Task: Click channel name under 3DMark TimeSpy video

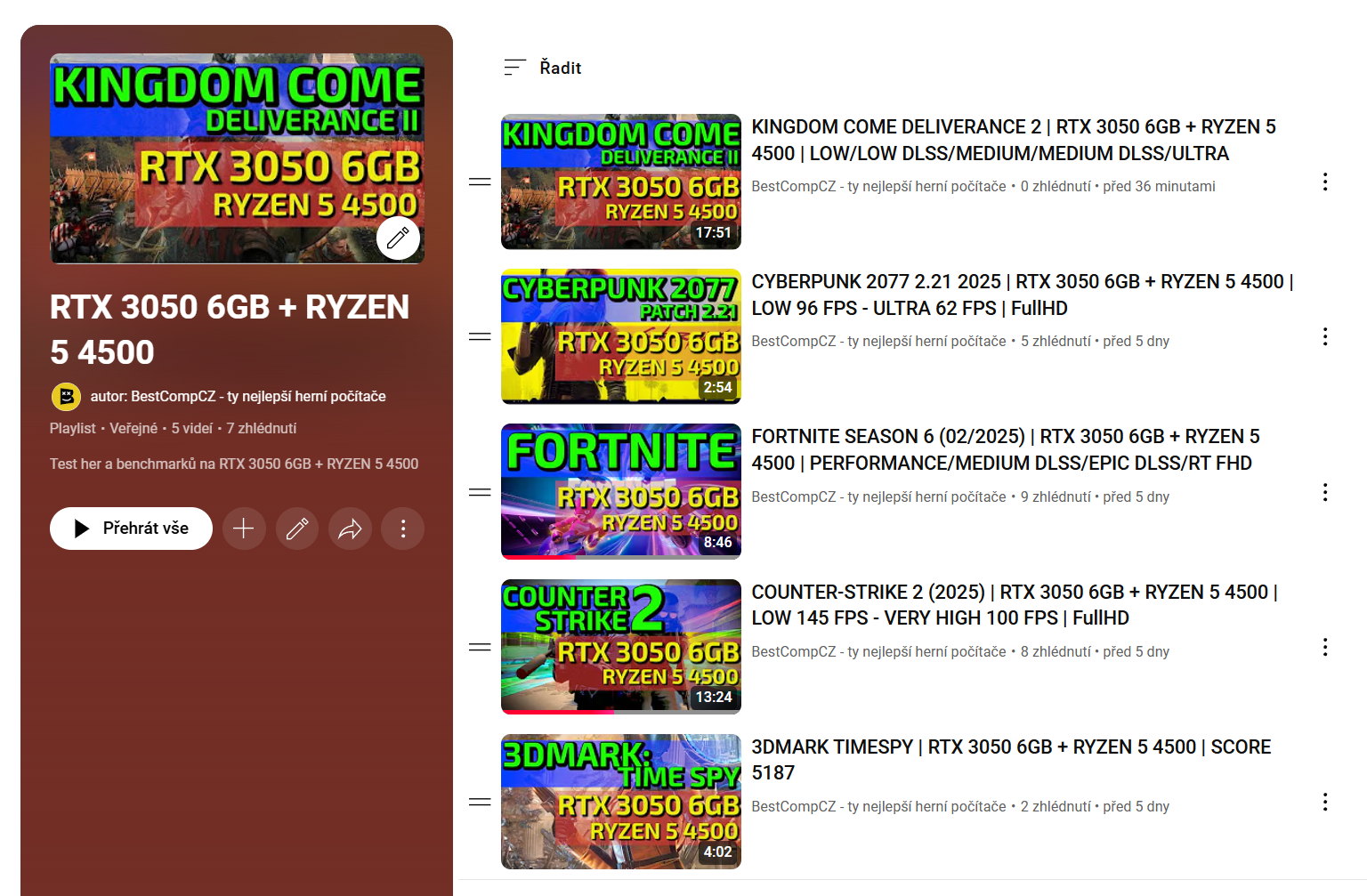Action: [x=879, y=806]
